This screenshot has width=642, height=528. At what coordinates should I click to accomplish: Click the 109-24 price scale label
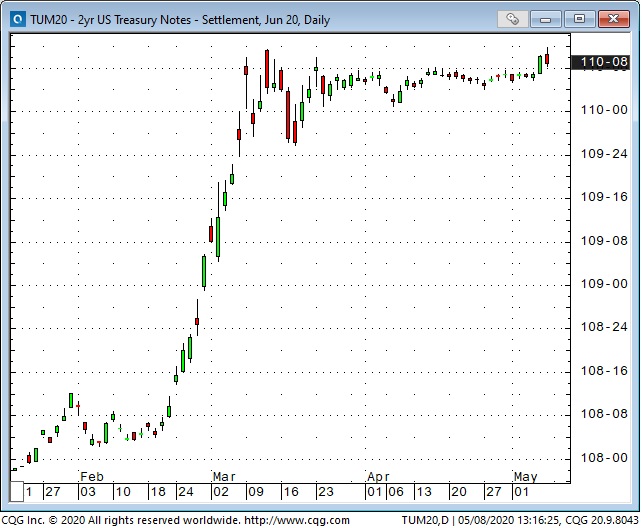604,154
